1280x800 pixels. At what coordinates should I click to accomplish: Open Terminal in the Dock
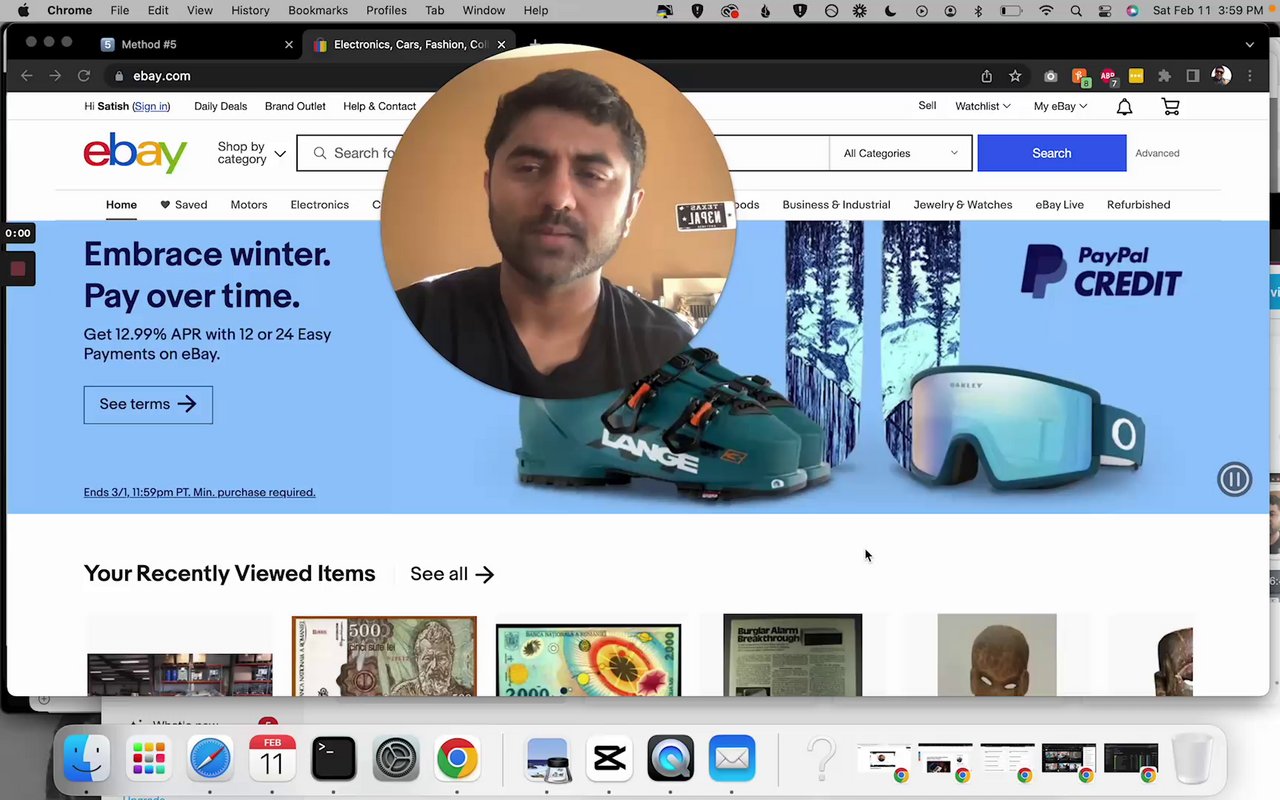[x=333, y=760]
